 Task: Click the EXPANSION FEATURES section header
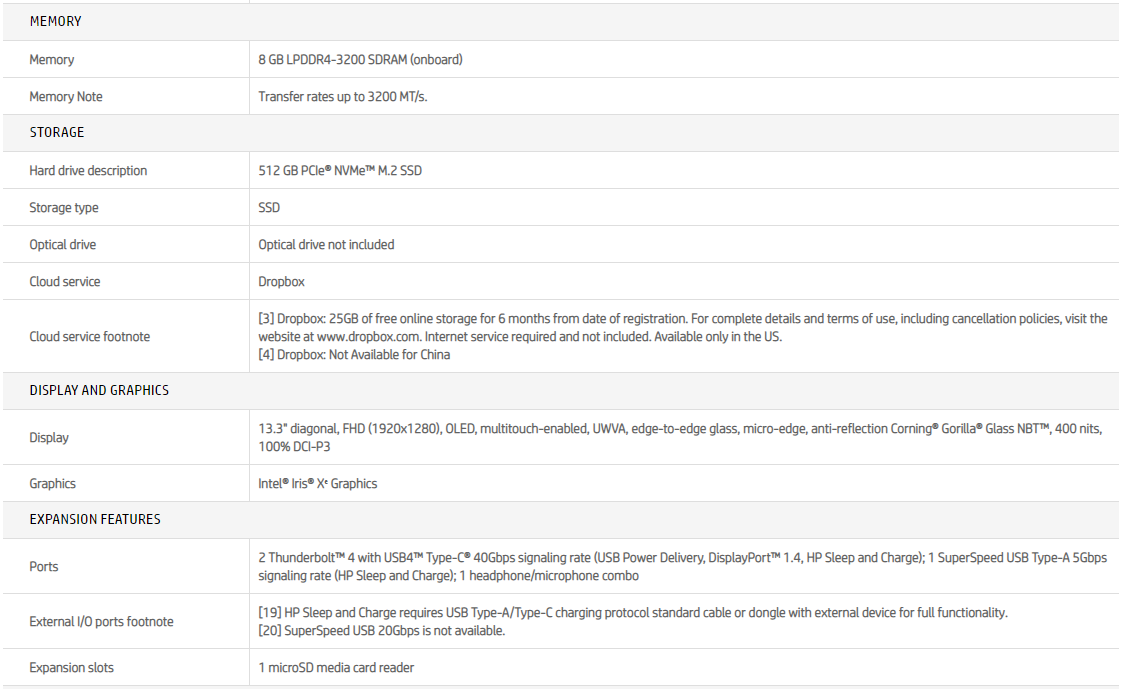coord(95,519)
